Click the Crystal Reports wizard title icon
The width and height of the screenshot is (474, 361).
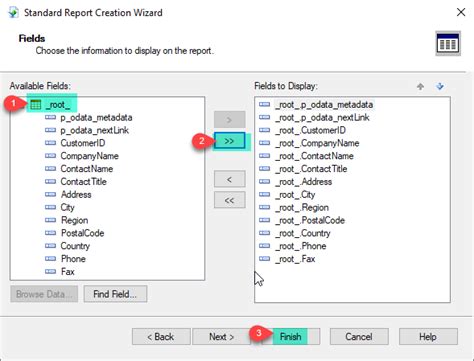14,13
